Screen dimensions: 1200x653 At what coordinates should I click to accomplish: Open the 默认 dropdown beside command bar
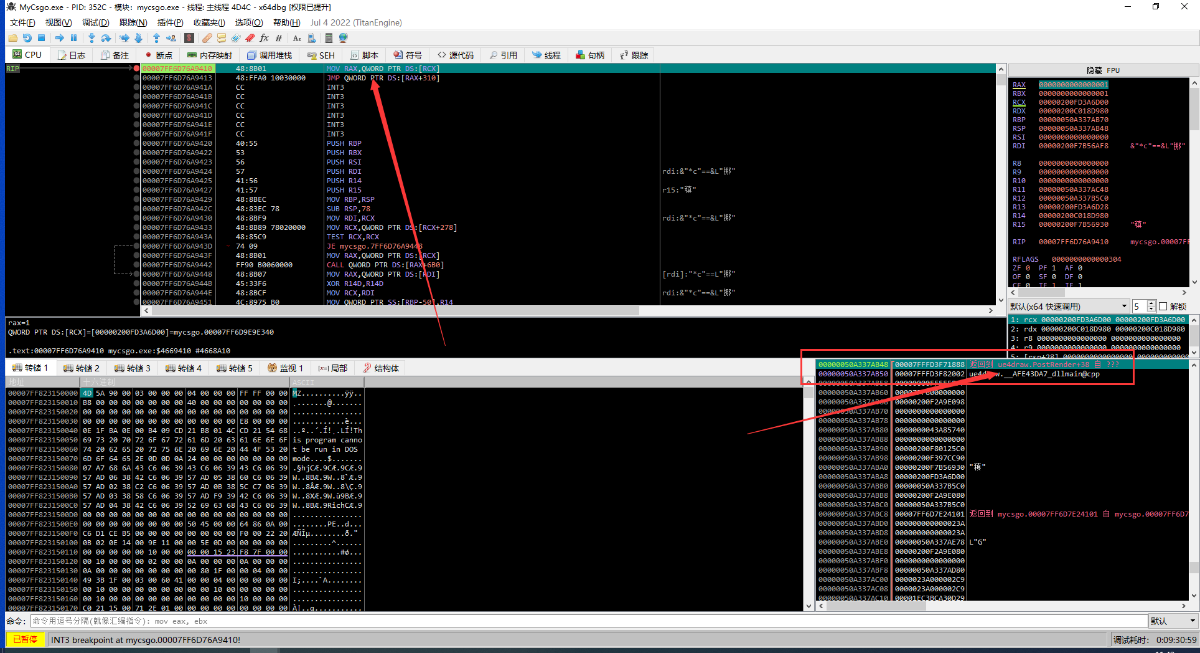point(1171,621)
